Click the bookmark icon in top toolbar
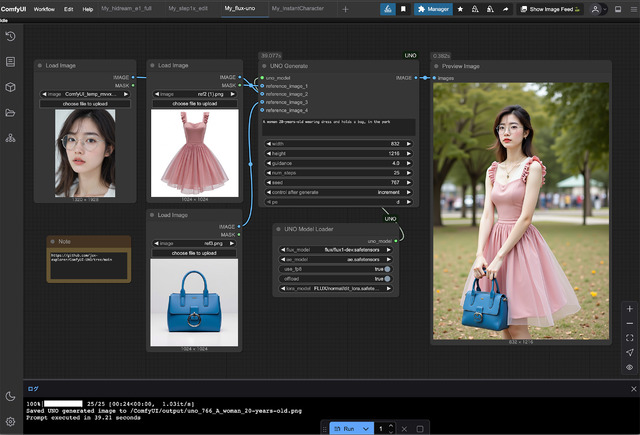640x435 pixels. tap(403, 9)
